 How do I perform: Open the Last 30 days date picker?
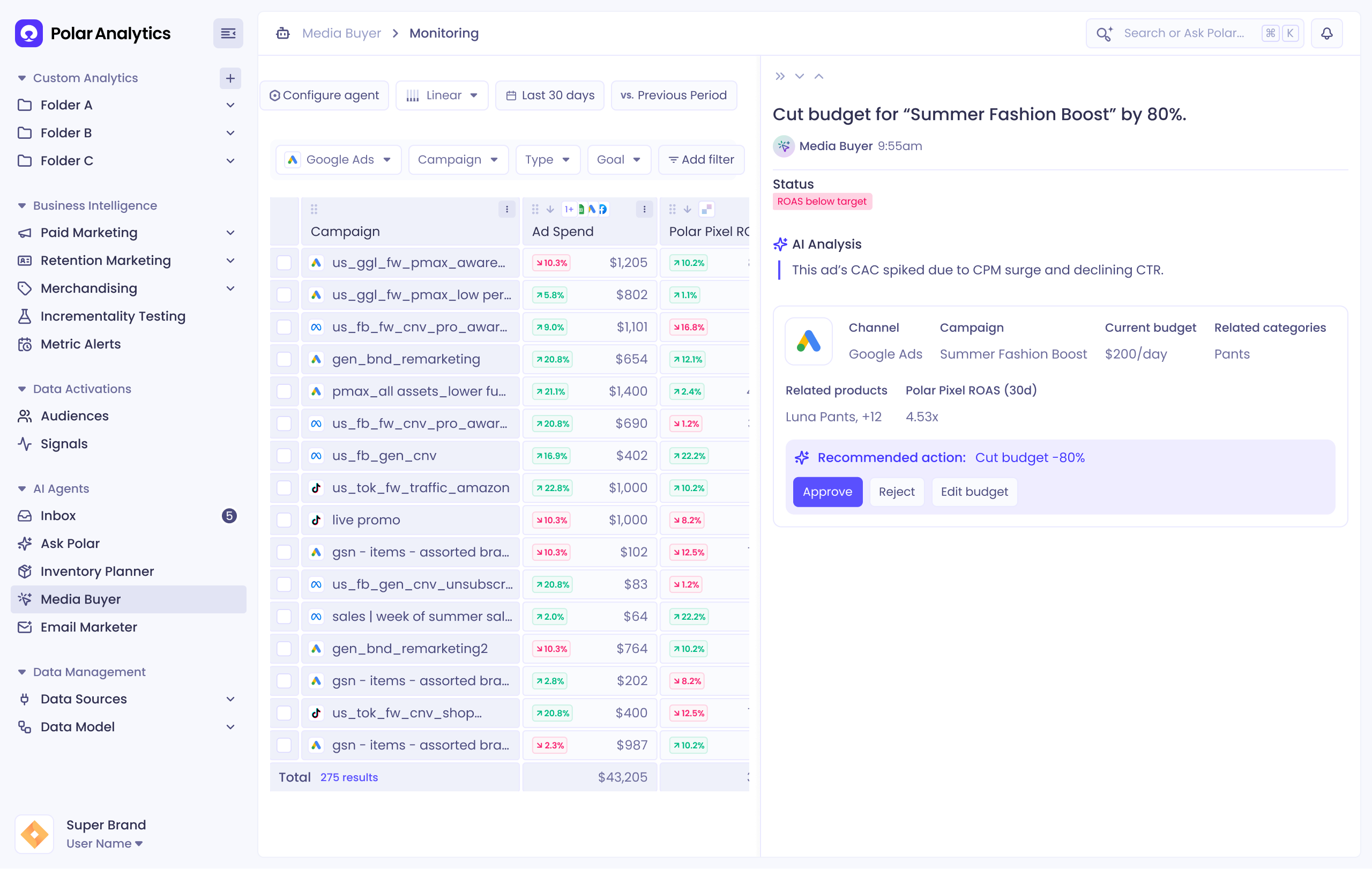550,95
